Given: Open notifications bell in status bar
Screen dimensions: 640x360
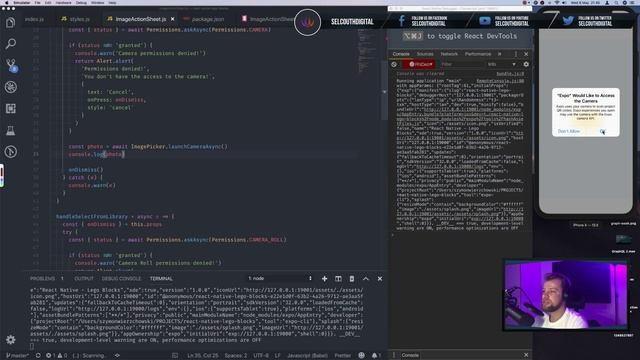Looking at the screenshot, I should point(376,356).
